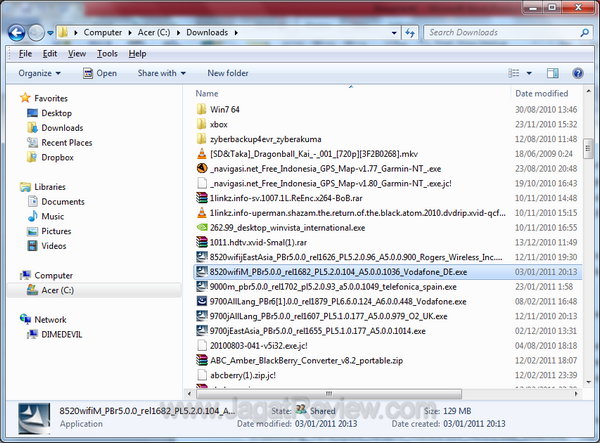This screenshot has width=600, height=443.
Task: Click the horizontal scrollbar thumb of file list
Action: [x=329, y=394]
